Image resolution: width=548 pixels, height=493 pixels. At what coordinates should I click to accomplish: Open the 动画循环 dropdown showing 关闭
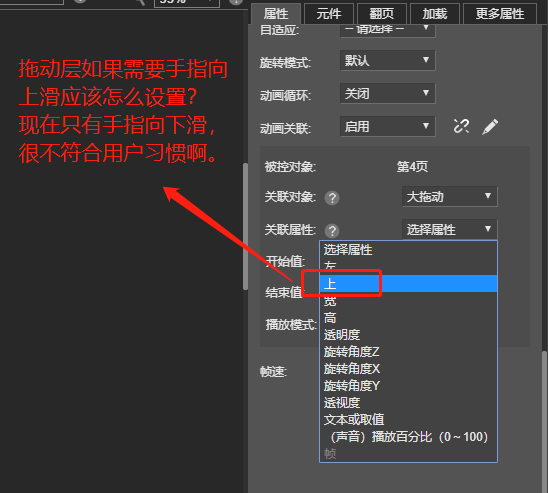click(388, 93)
